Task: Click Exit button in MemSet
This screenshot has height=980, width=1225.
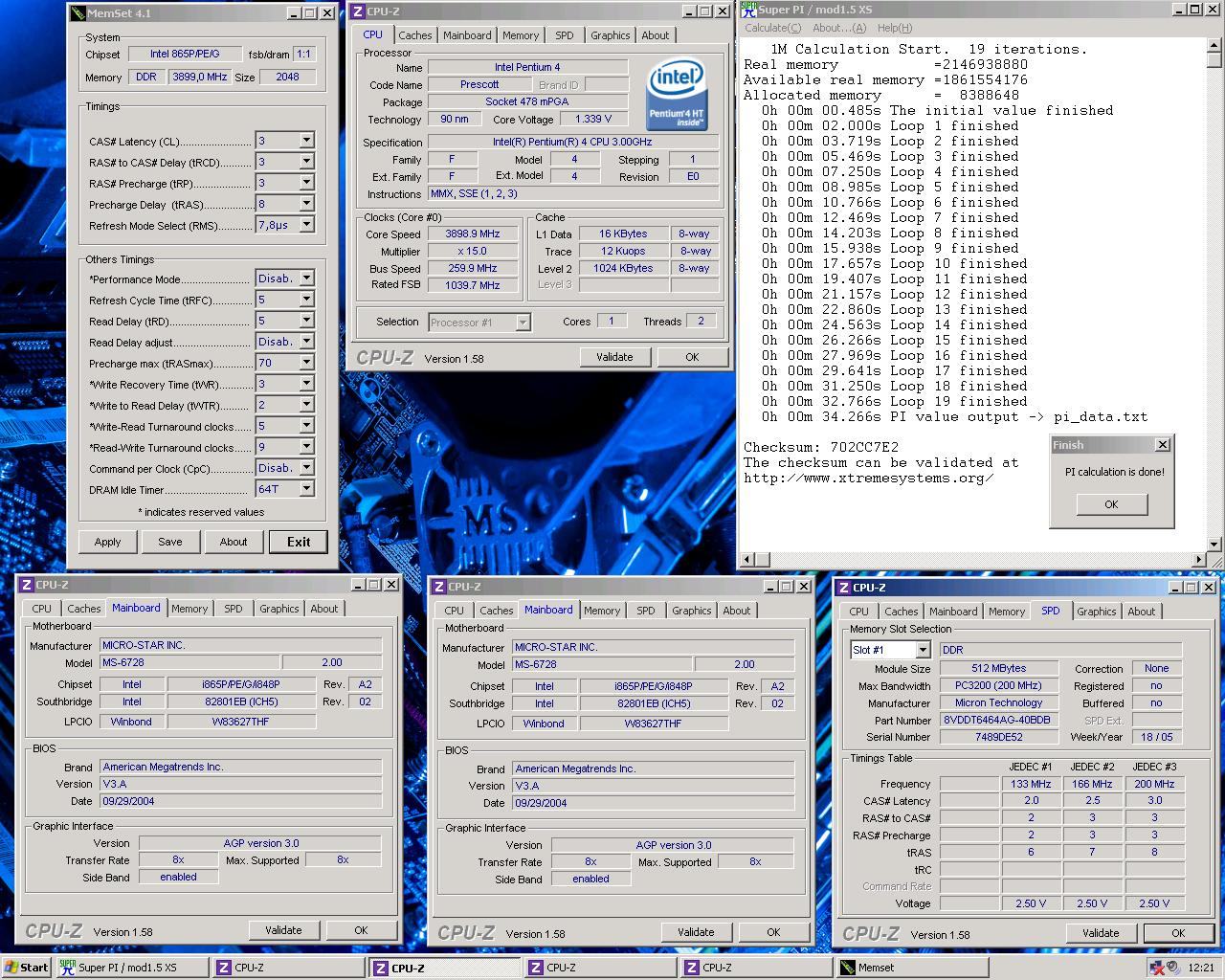Action: click(x=299, y=542)
